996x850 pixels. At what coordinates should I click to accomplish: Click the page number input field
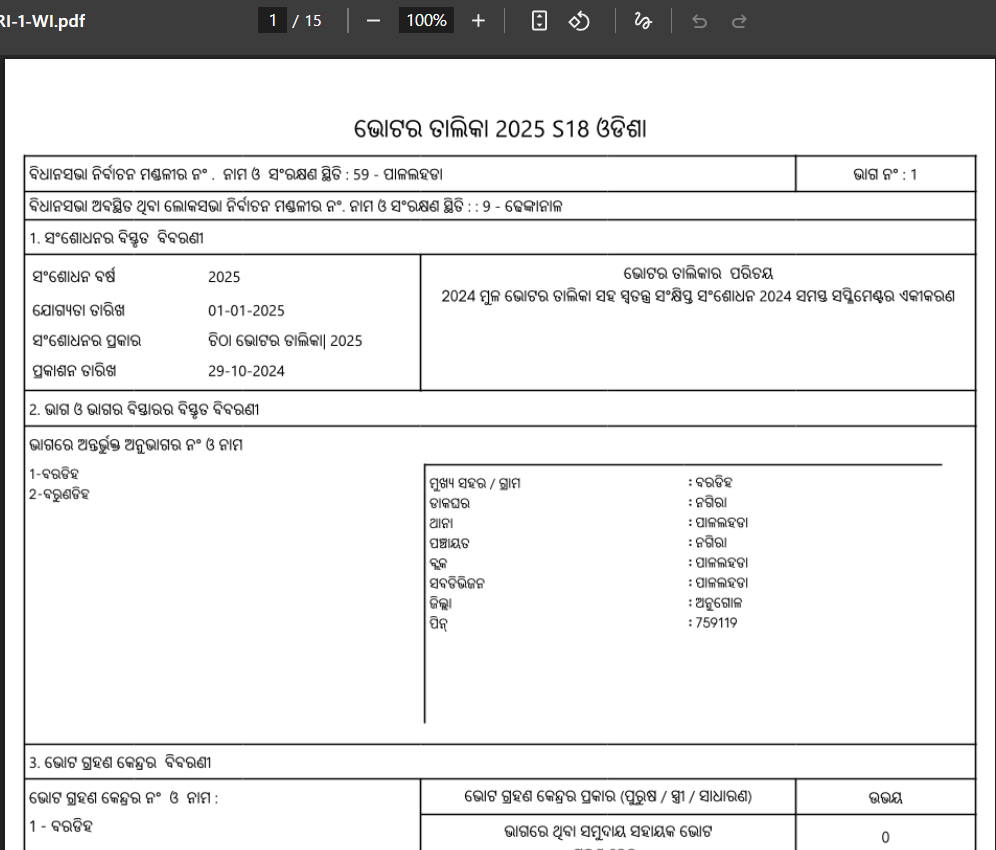[272, 21]
